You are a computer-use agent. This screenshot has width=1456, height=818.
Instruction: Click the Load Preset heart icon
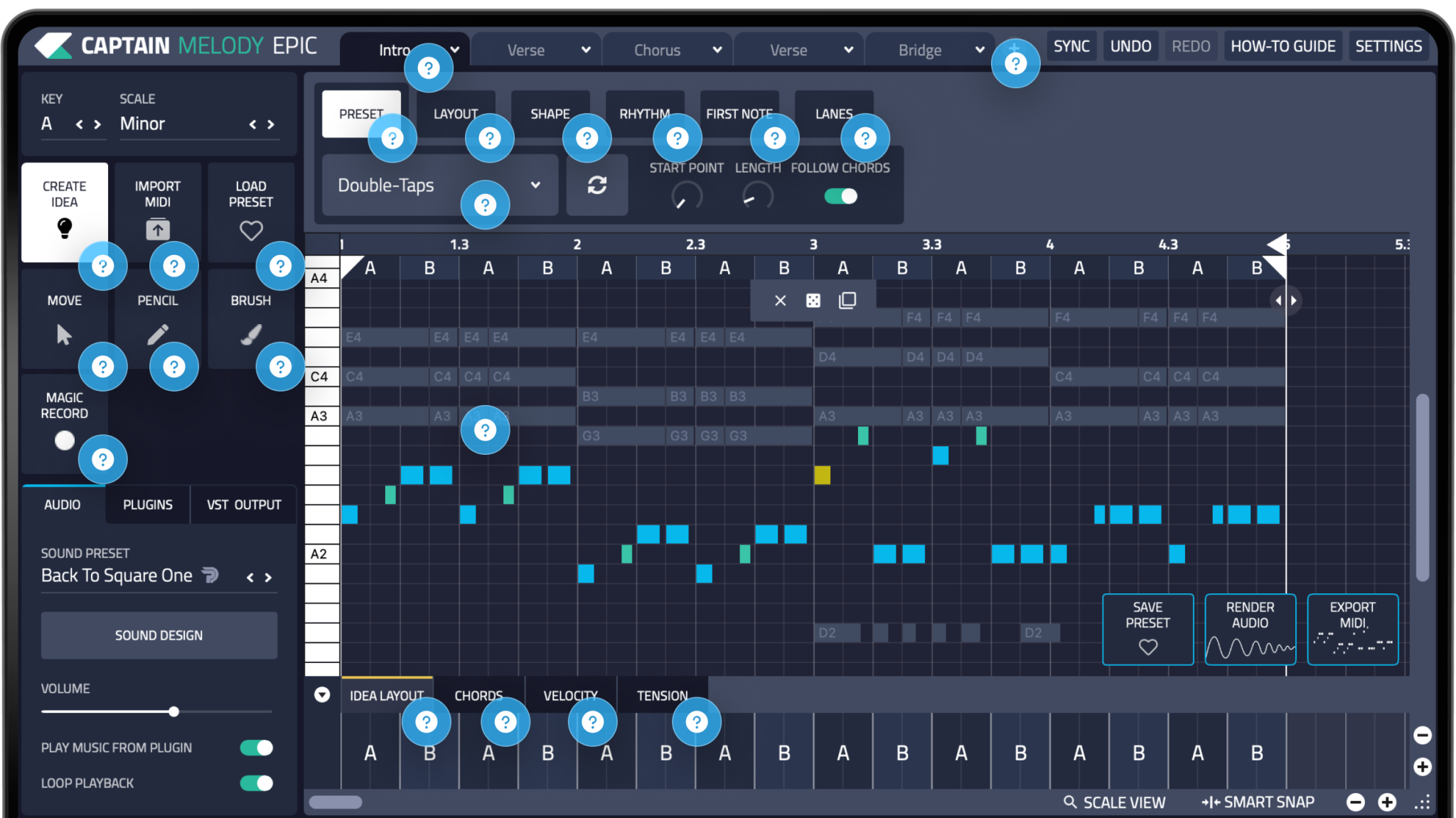(x=251, y=230)
